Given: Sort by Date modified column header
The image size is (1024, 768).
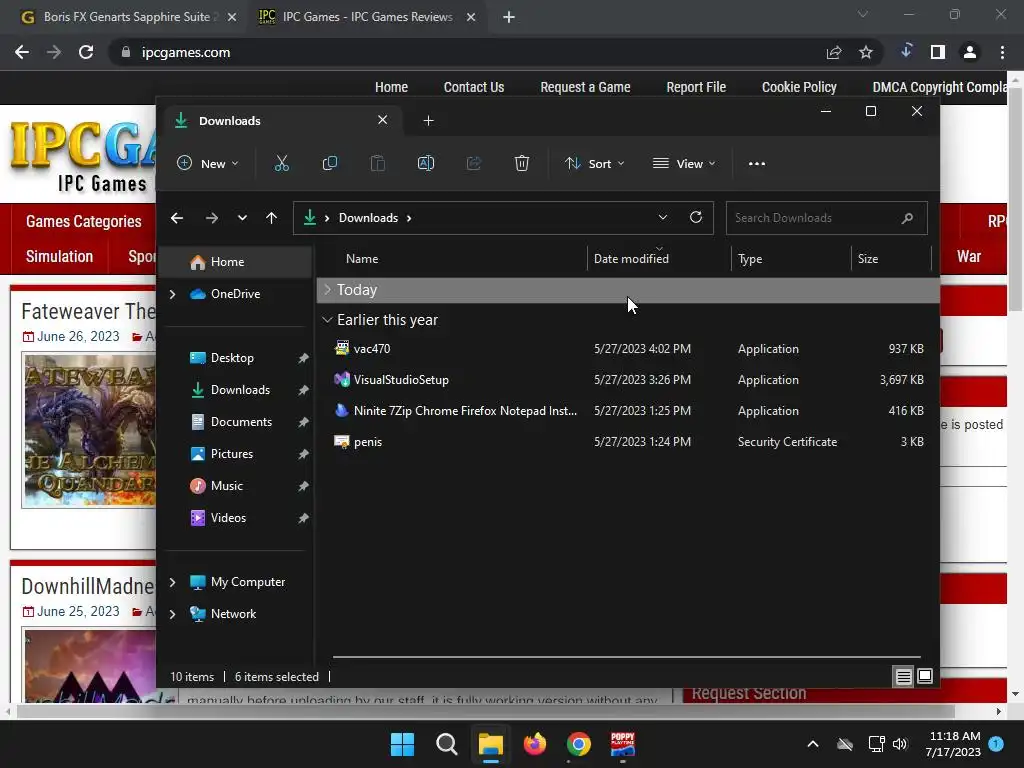Looking at the screenshot, I should tap(659, 259).
